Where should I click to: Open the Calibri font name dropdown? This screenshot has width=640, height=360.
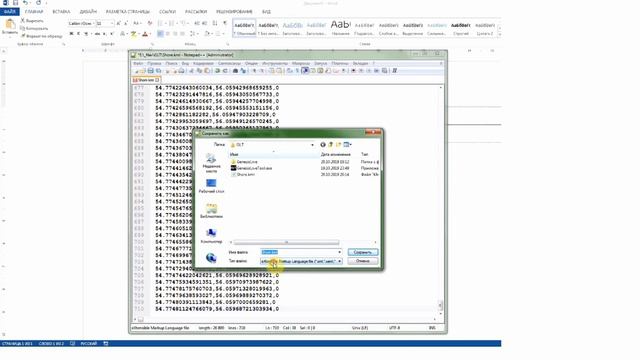click(x=93, y=24)
